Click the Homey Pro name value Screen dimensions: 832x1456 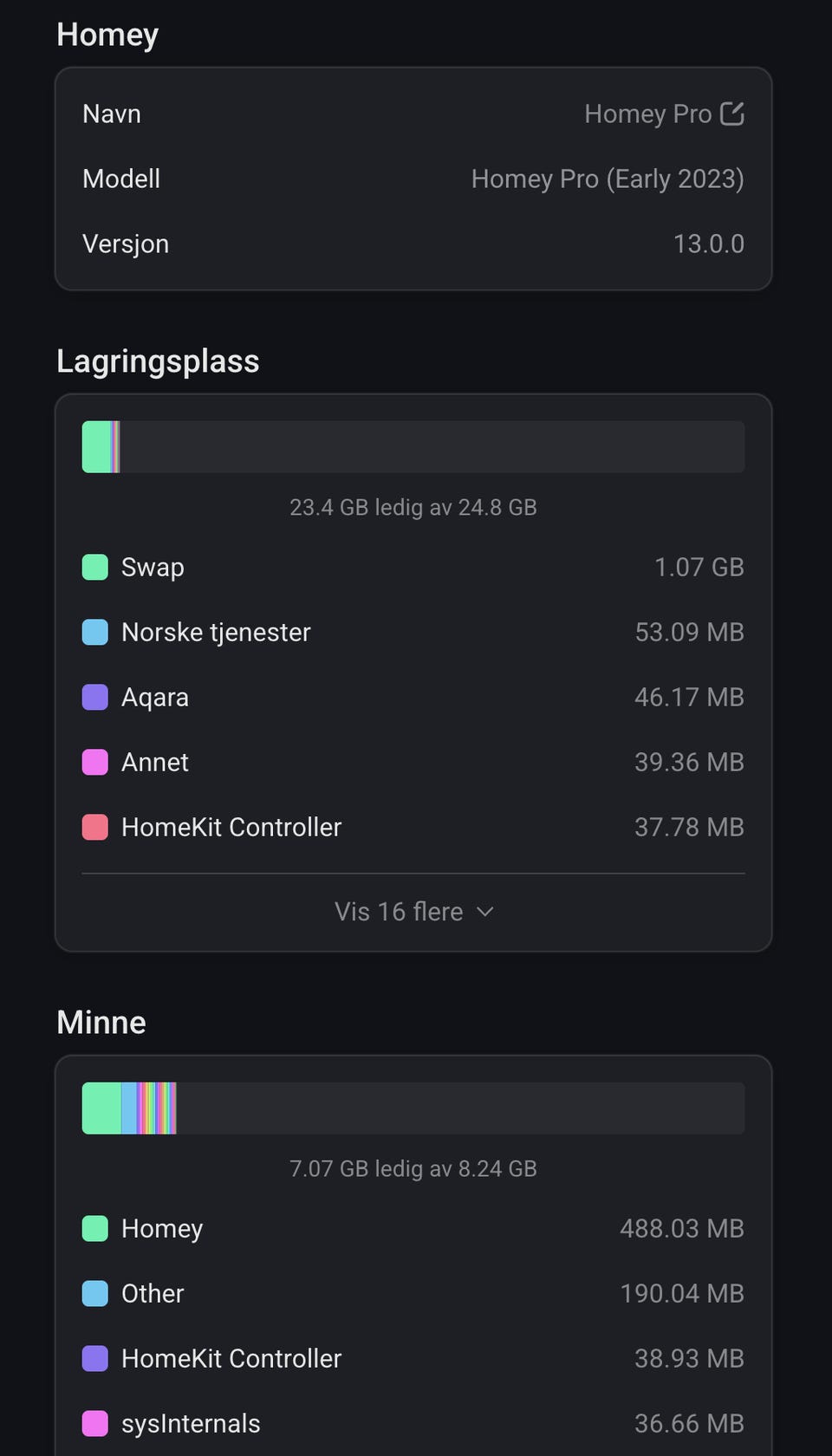pos(647,114)
